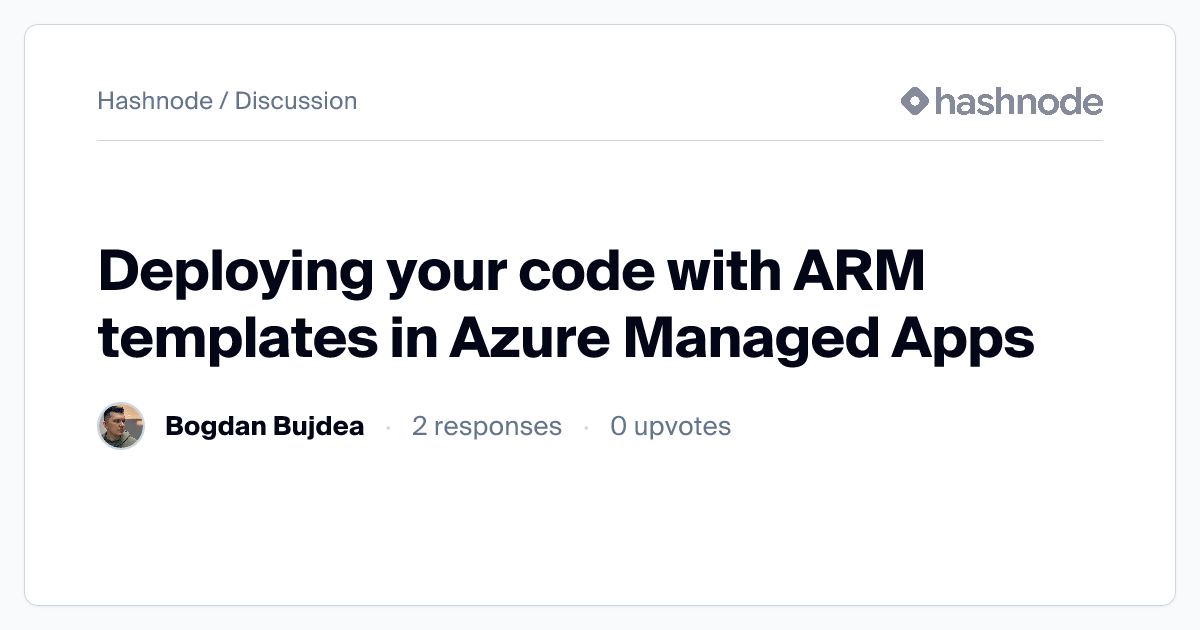Click the Hashnode diamond logo icon
This screenshot has height=630, width=1200.
point(915,101)
